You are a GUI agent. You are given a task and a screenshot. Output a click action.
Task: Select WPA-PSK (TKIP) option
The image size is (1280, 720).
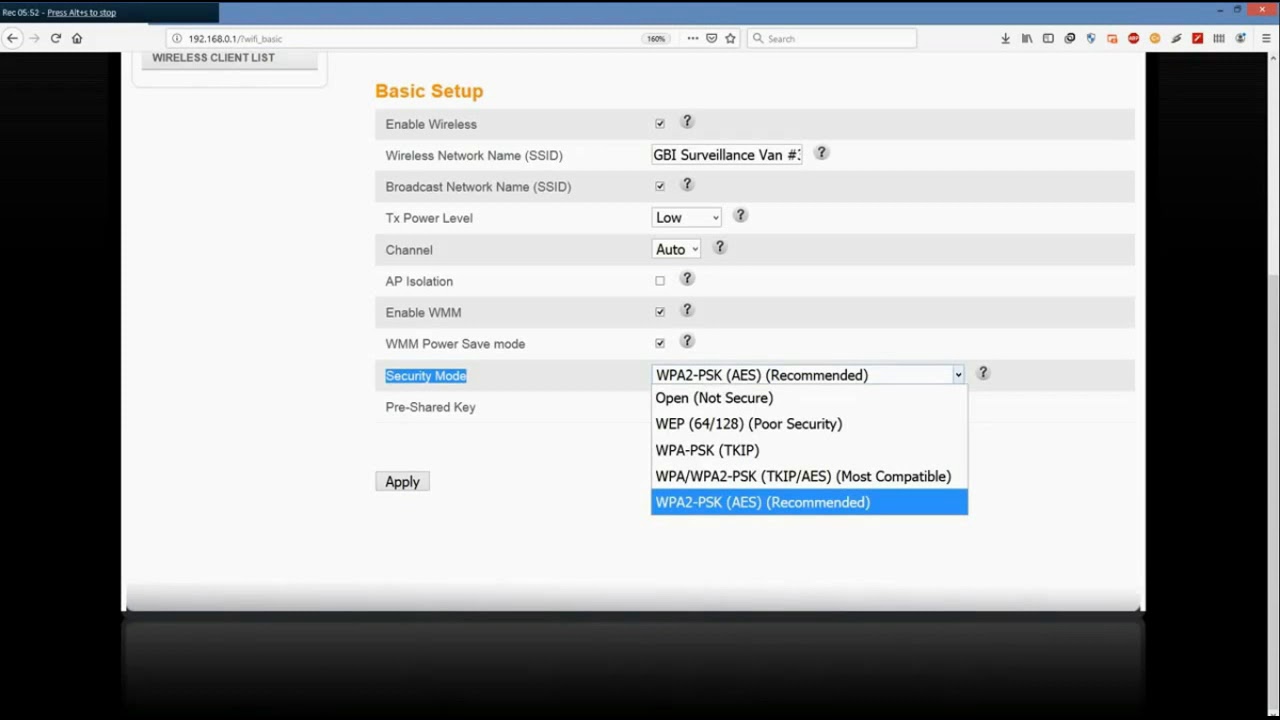point(809,450)
